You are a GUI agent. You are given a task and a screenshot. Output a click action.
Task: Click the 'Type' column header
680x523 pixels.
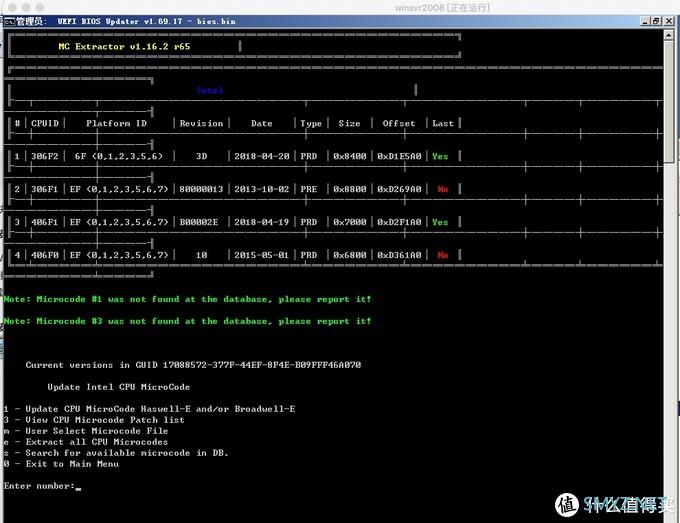click(311, 124)
